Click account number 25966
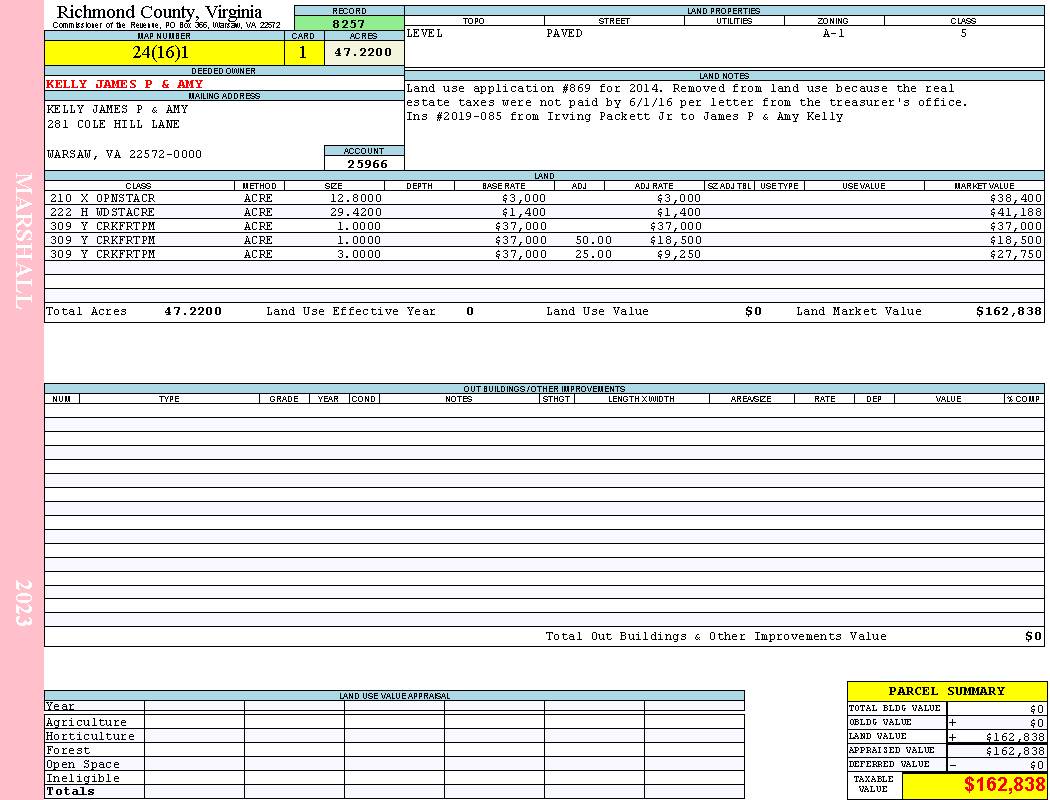 [x=368, y=164]
